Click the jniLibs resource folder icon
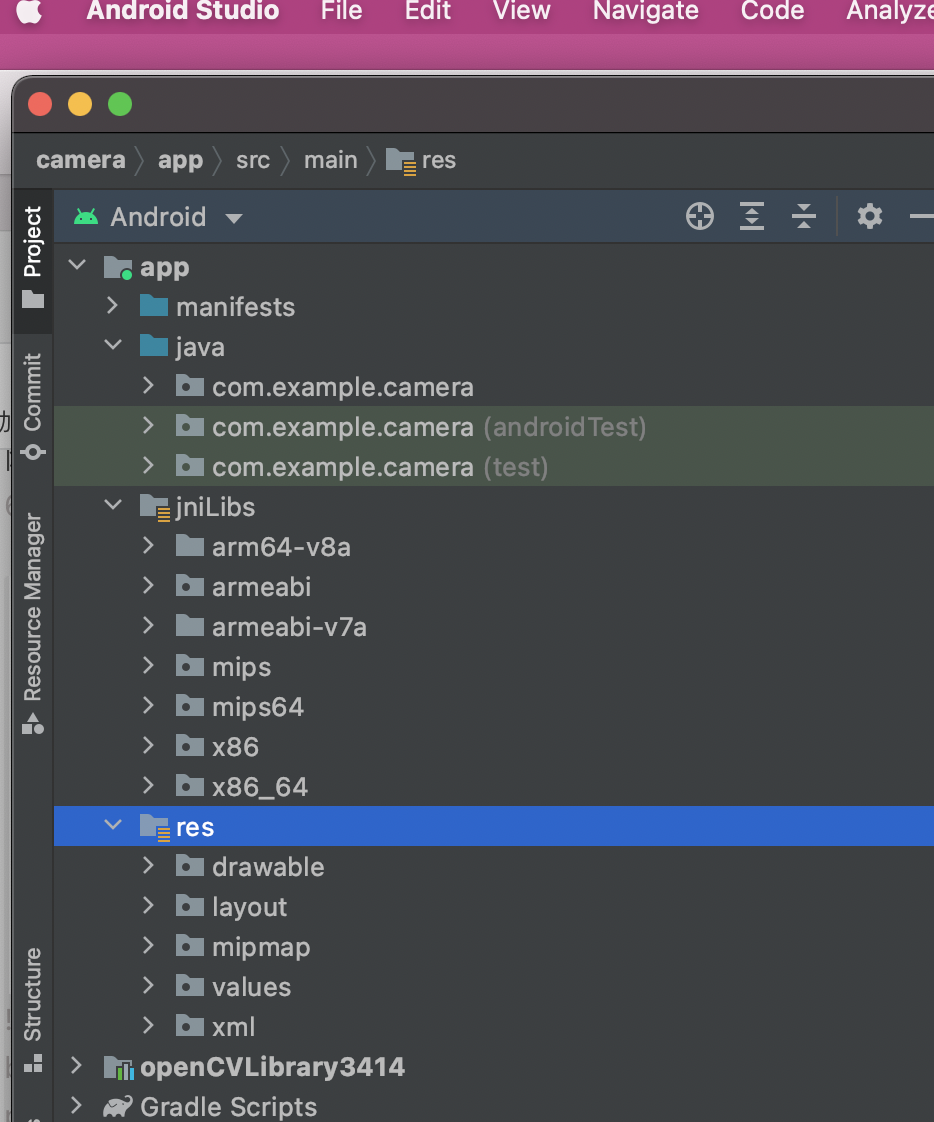This screenshot has height=1122, width=934. click(155, 507)
